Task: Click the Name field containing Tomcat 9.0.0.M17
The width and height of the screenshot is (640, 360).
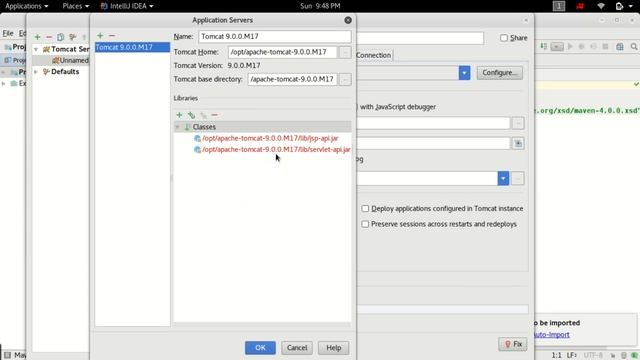Action: click(x=275, y=36)
